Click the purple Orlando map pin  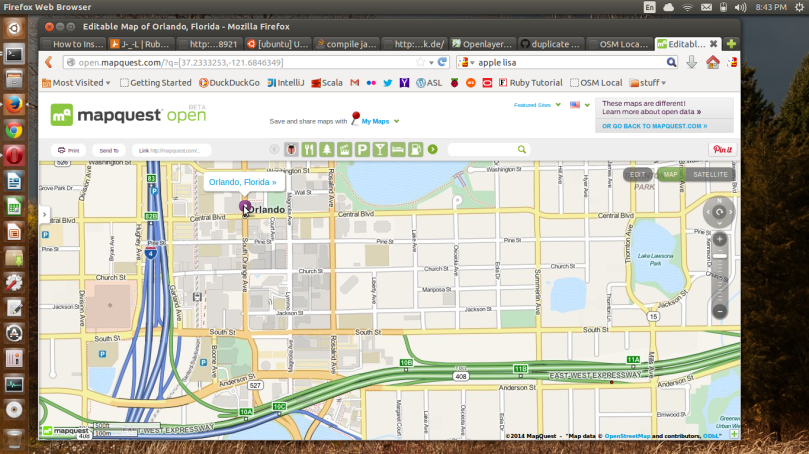(245, 206)
